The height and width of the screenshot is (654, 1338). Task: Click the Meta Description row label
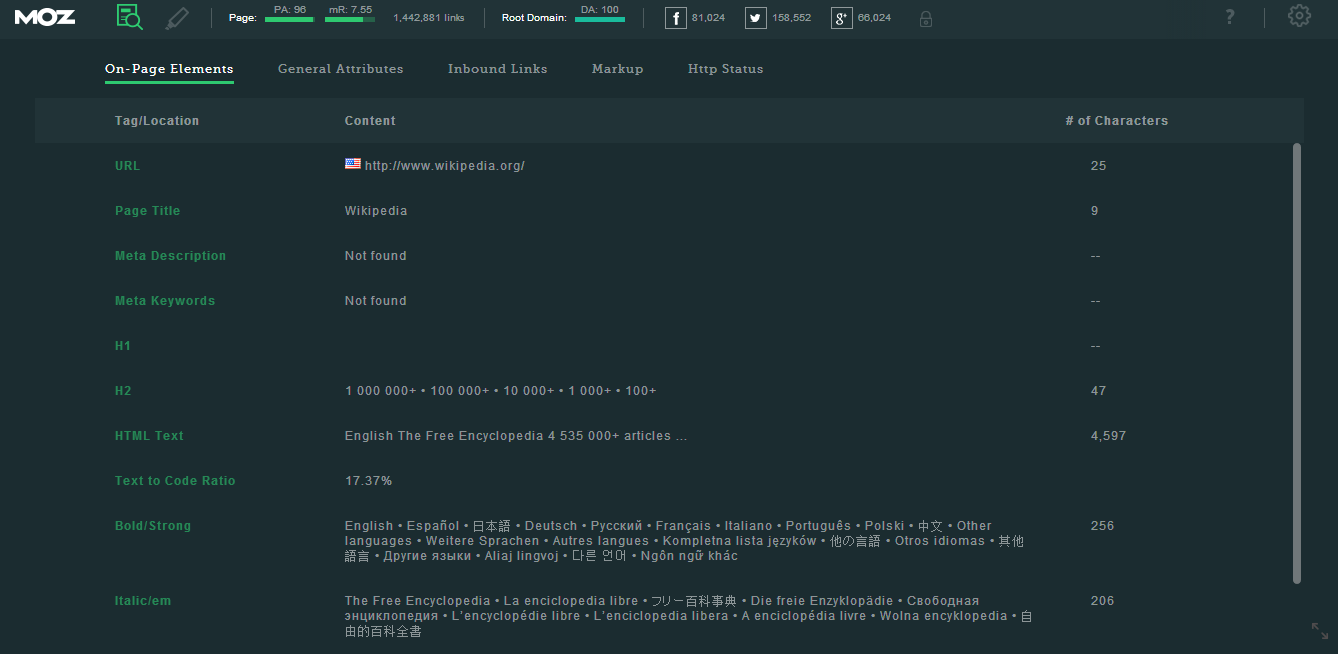point(171,256)
